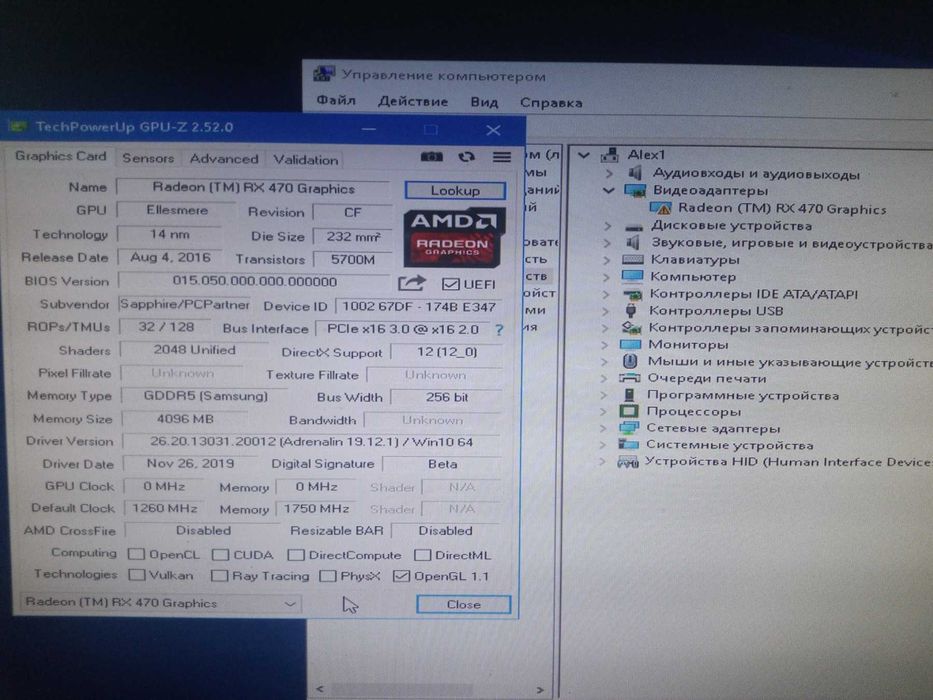This screenshot has height=700, width=933.
Task: Click the Lookup button
Action: tap(455, 190)
